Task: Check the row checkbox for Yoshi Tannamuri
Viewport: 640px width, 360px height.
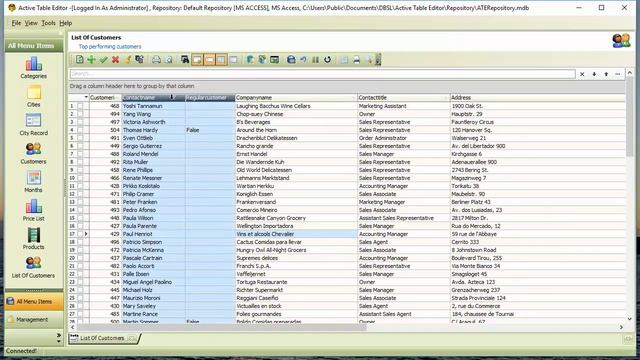Action: click(80, 106)
